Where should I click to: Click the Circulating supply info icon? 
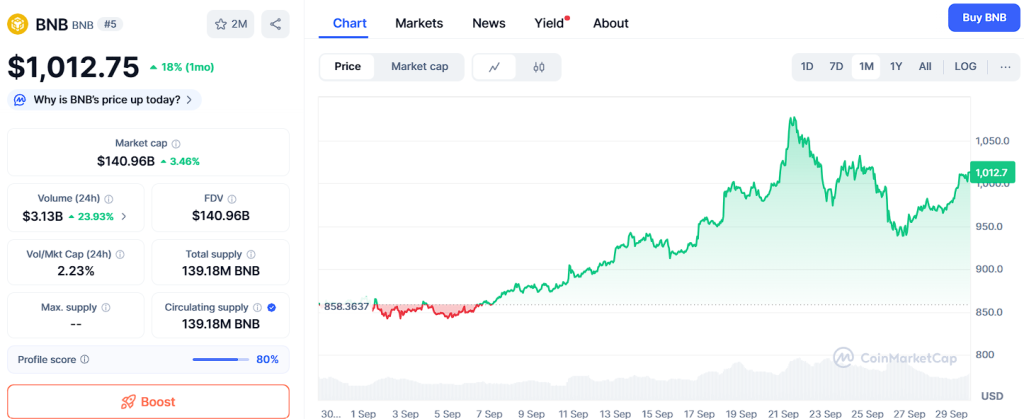pos(257,307)
